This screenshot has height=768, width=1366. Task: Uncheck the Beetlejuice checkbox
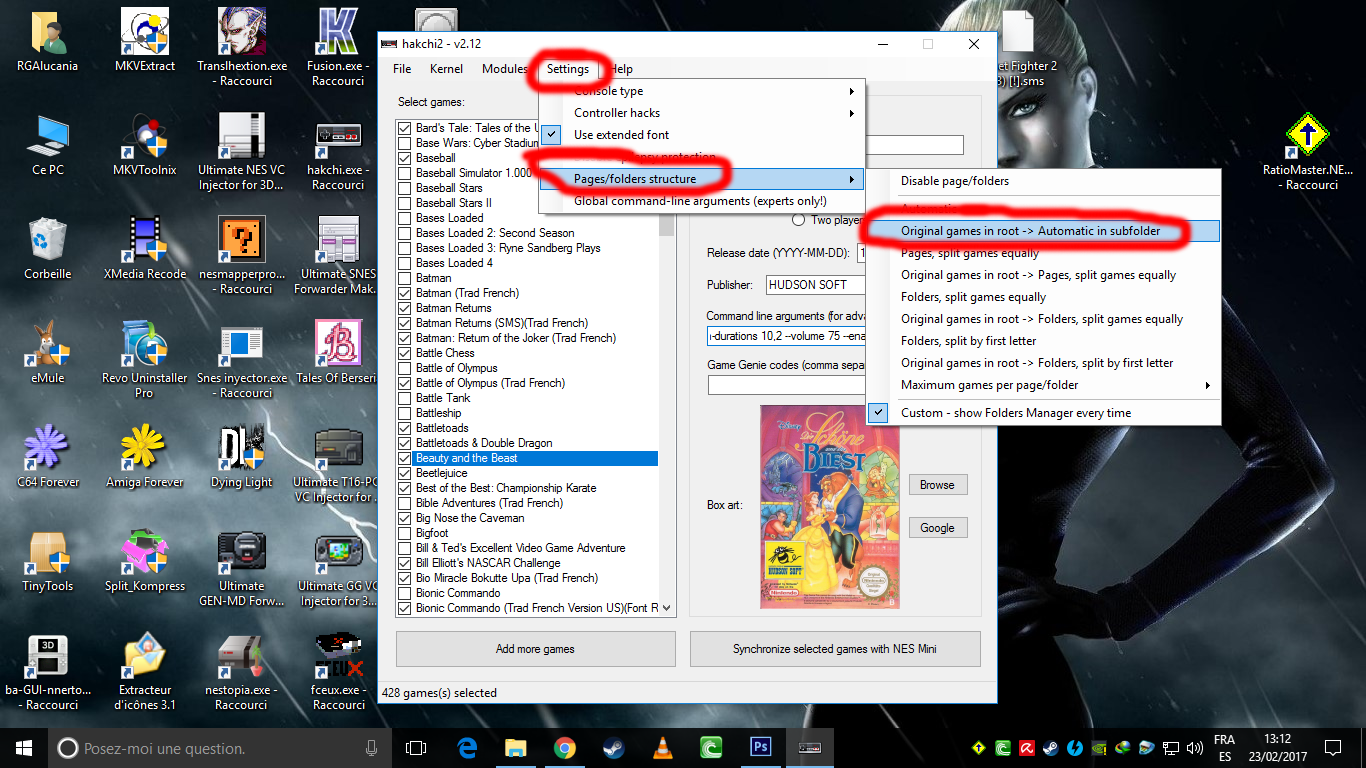(x=404, y=473)
